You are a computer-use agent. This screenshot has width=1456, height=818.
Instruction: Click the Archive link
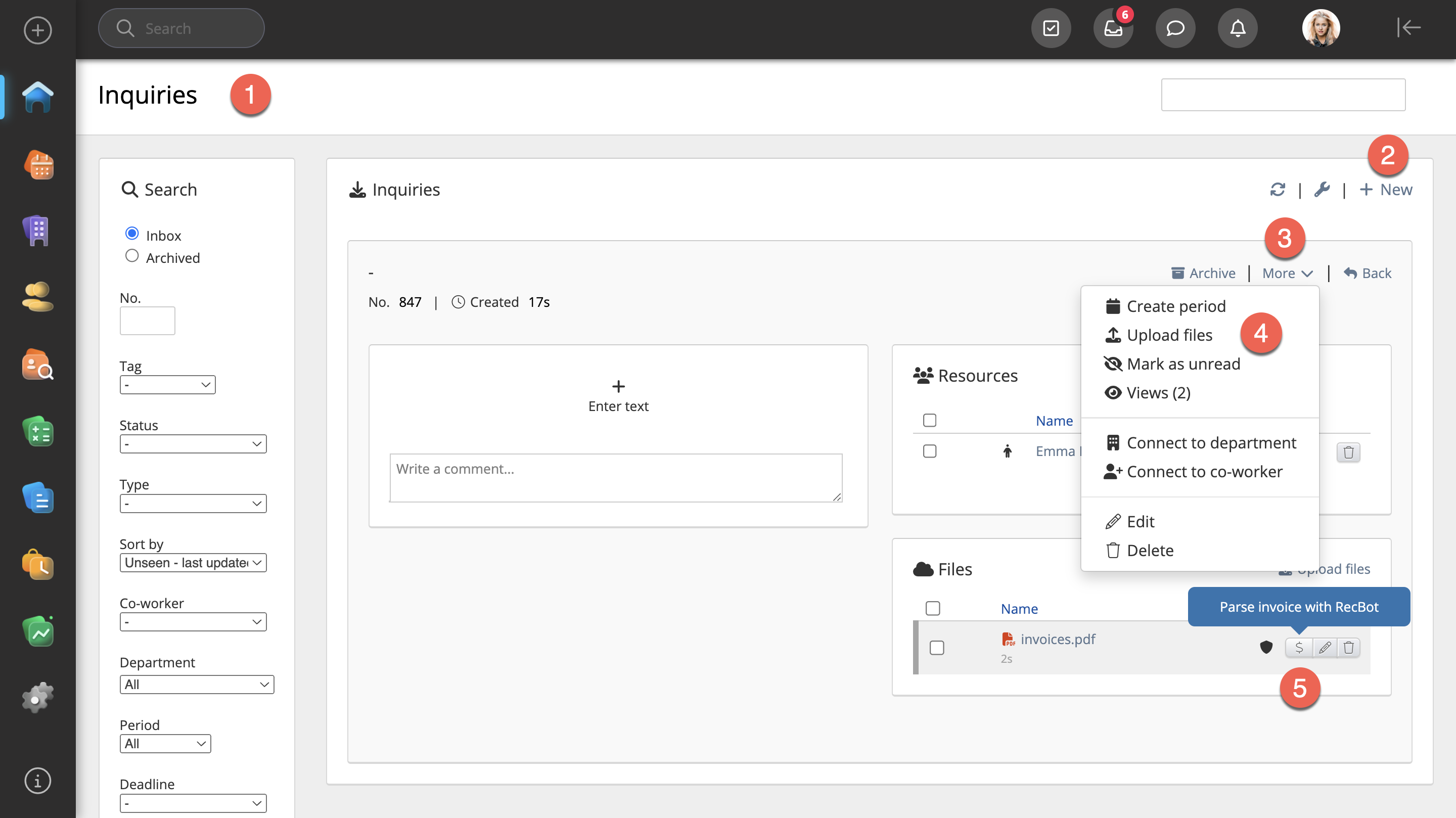tap(1203, 273)
